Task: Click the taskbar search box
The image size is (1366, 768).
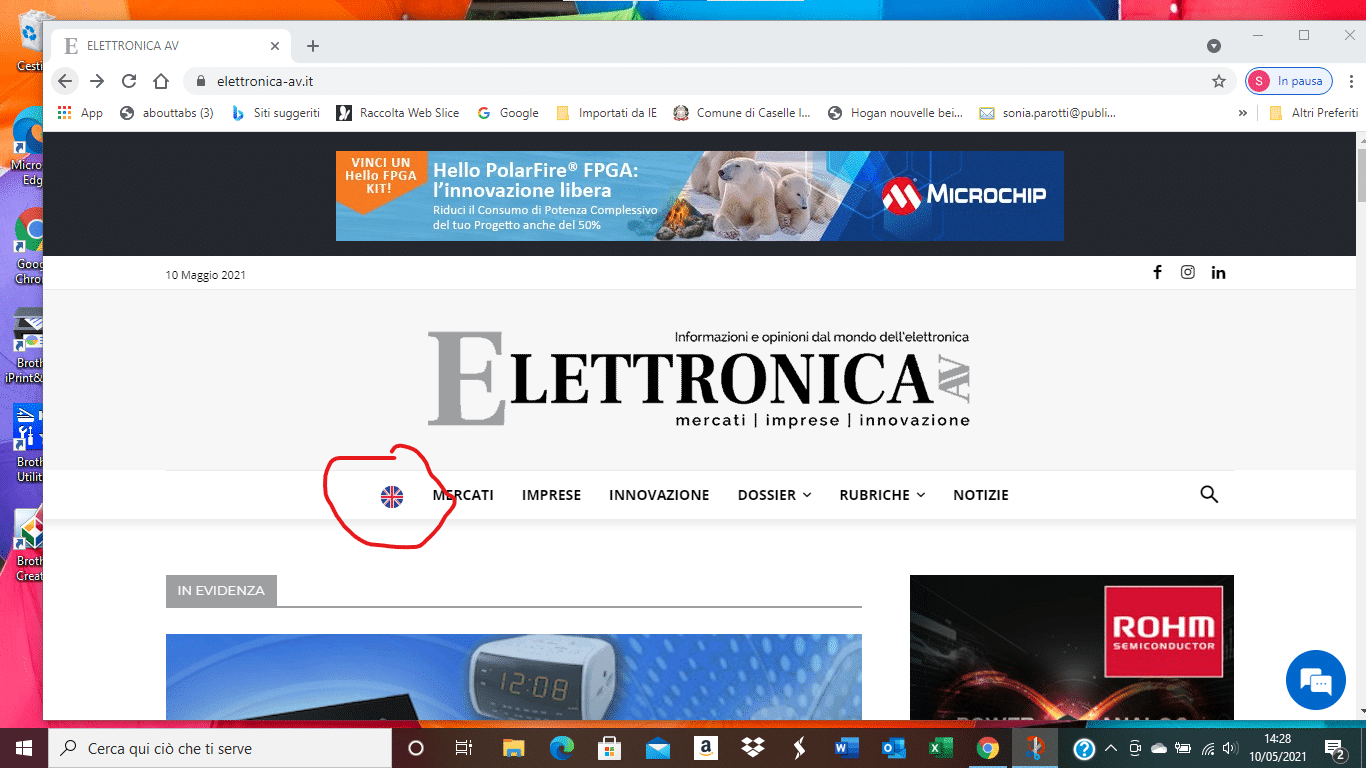Action: tap(219, 748)
